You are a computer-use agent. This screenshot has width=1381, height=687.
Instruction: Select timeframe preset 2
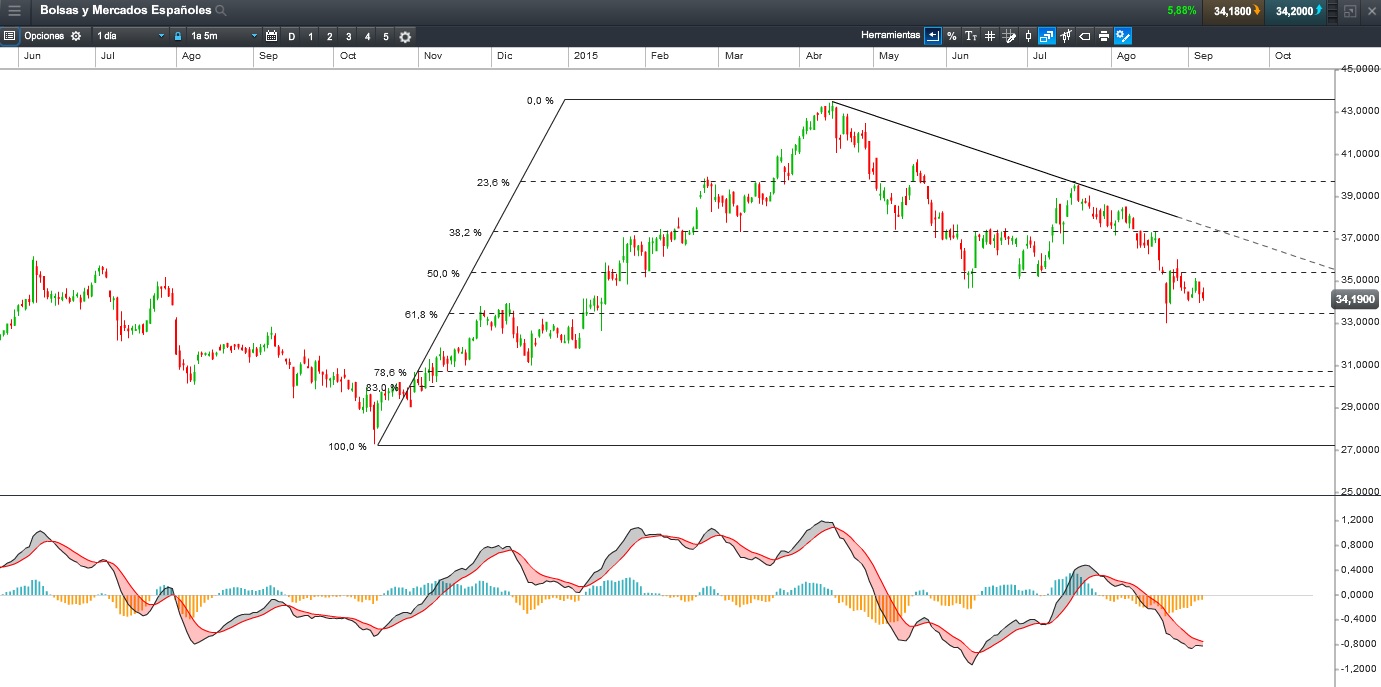pos(329,36)
